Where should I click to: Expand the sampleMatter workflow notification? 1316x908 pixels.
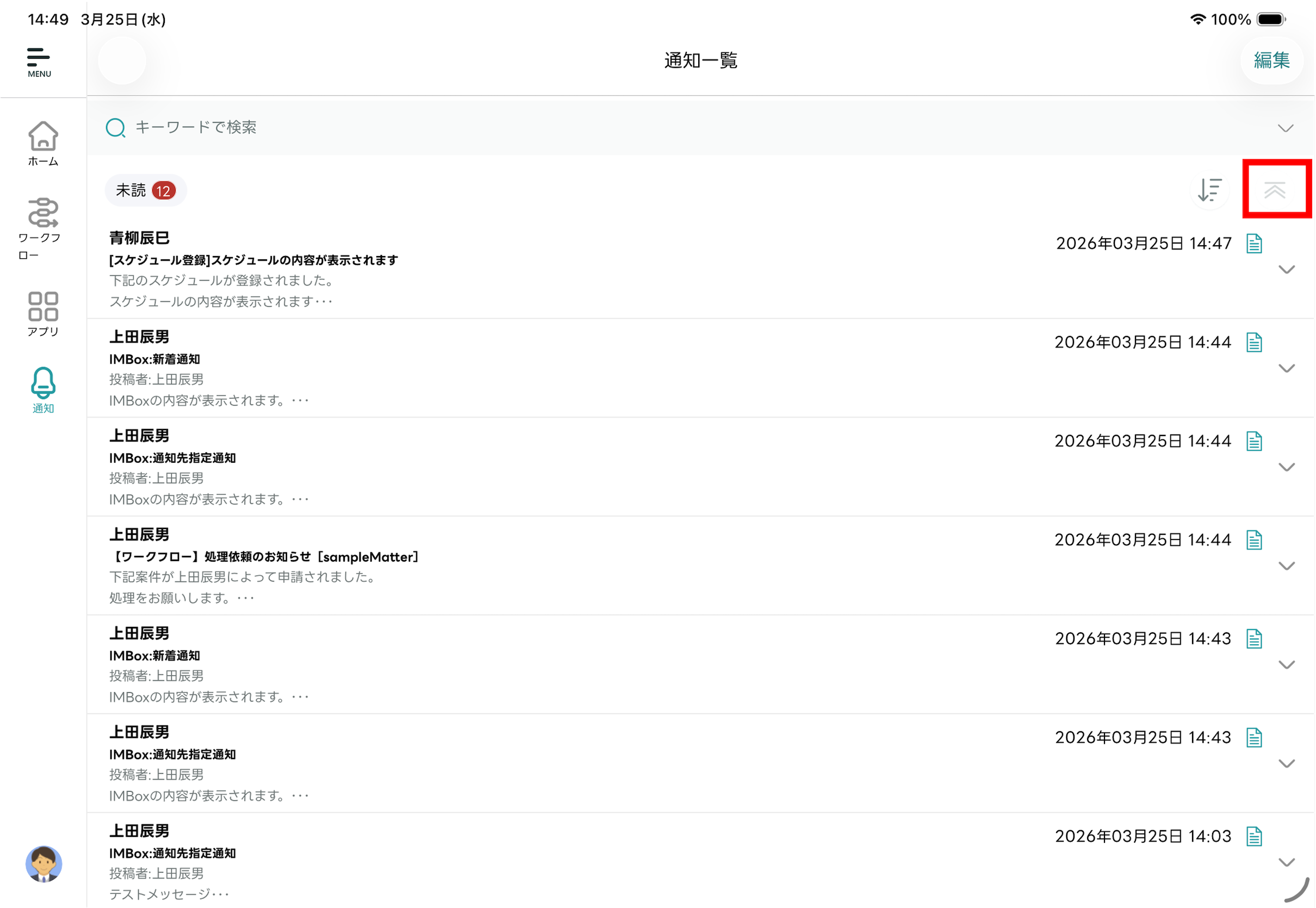[x=1287, y=566]
